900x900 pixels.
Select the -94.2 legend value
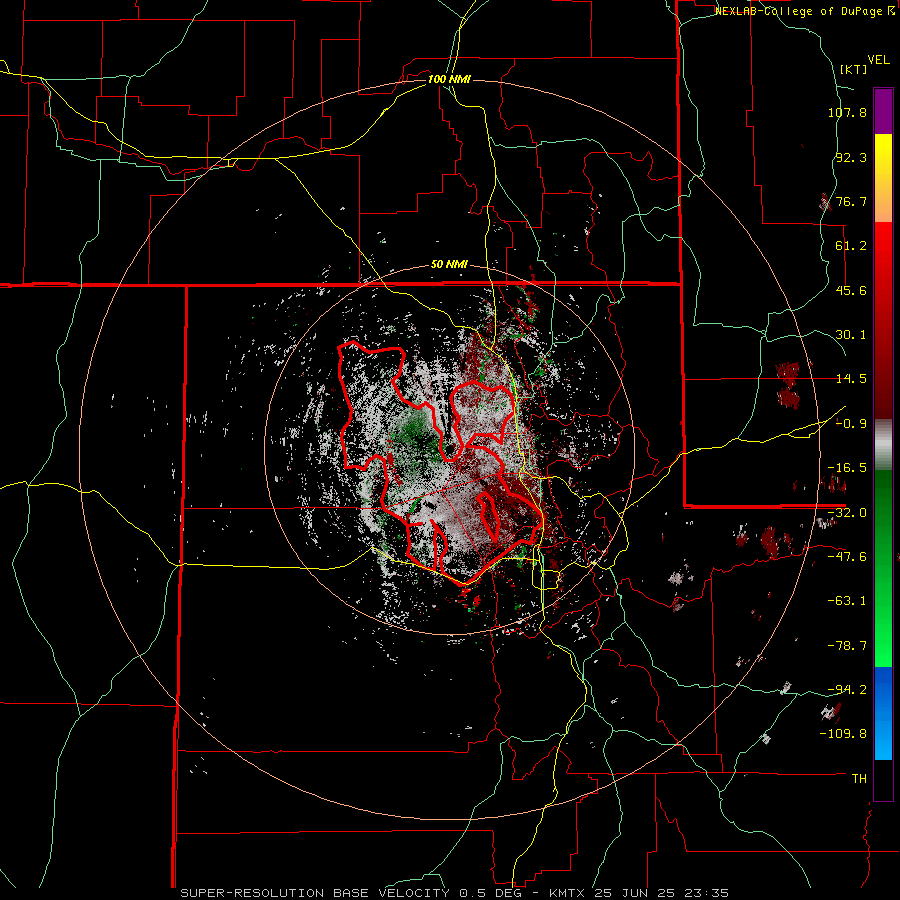tap(847, 689)
